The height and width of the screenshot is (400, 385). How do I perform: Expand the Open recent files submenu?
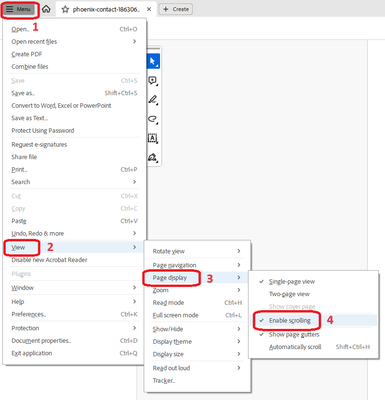coord(74,41)
